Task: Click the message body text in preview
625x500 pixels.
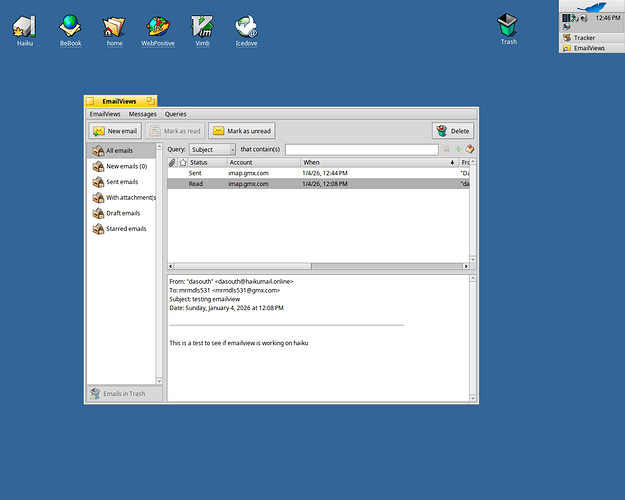Action: (238, 343)
